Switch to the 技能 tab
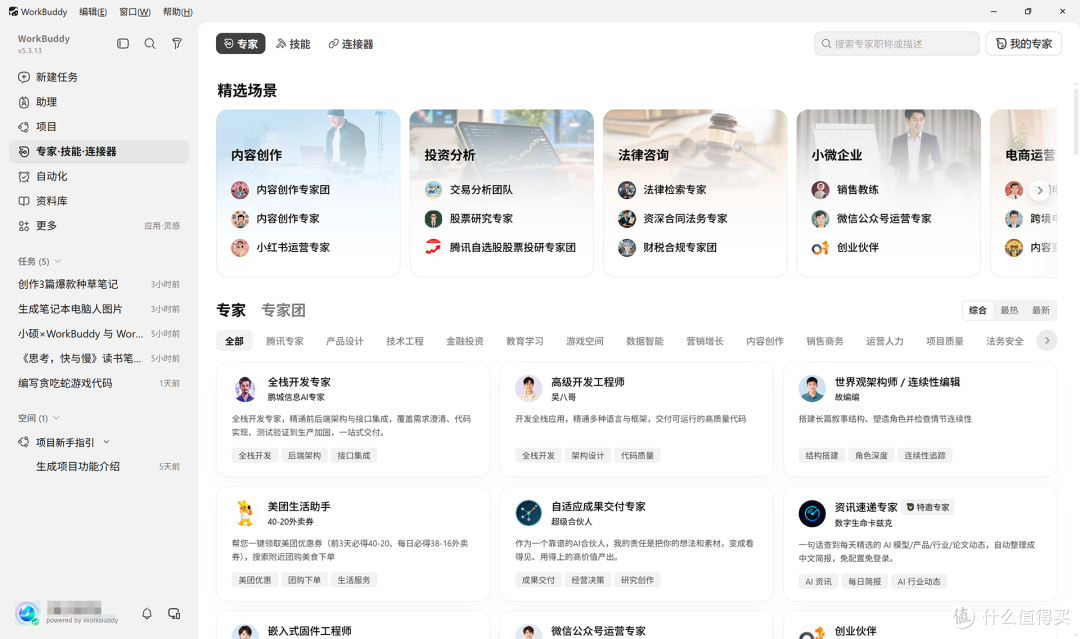Image resolution: width=1080 pixels, height=639 pixels. click(293, 43)
